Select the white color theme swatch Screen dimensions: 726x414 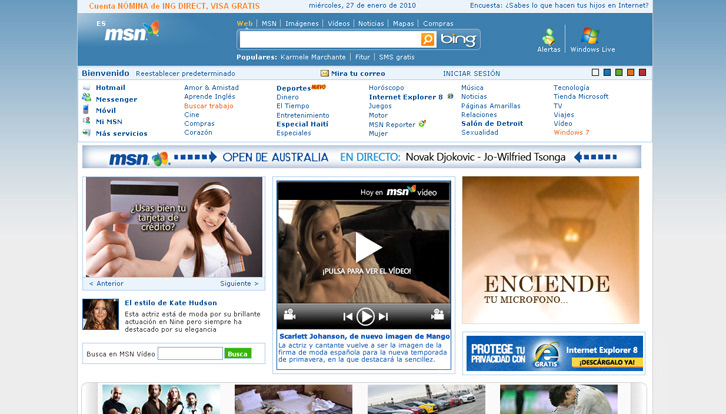point(596,72)
